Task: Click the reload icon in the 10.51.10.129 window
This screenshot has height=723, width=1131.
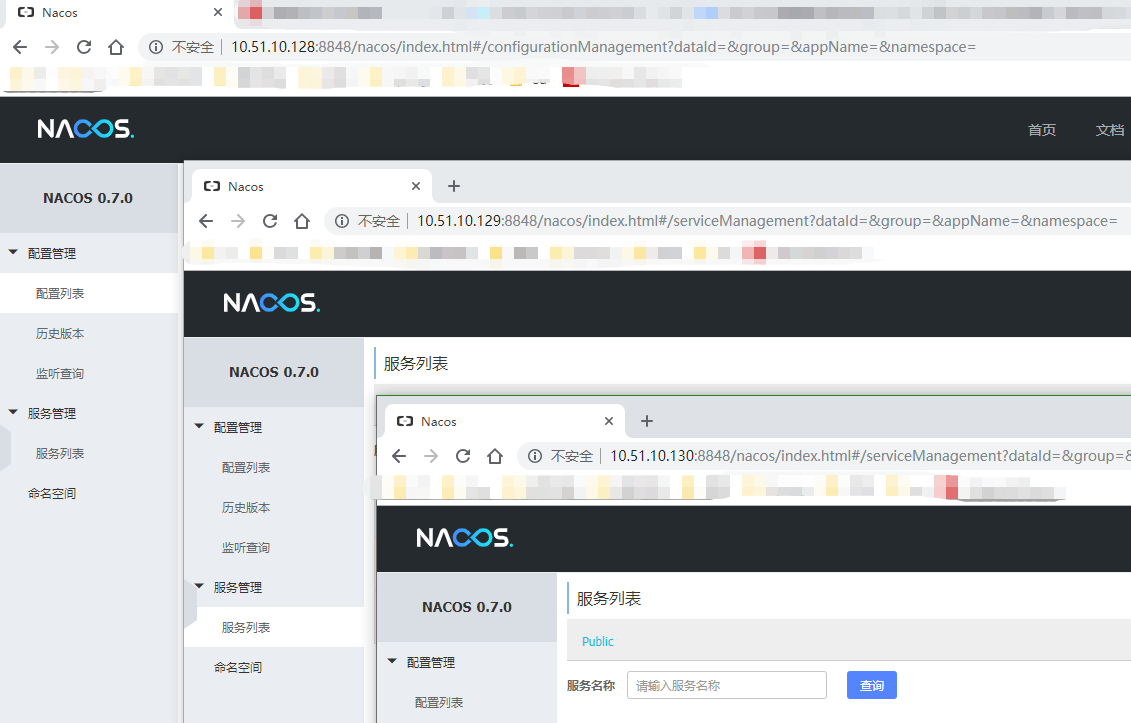Action: coord(270,220)
